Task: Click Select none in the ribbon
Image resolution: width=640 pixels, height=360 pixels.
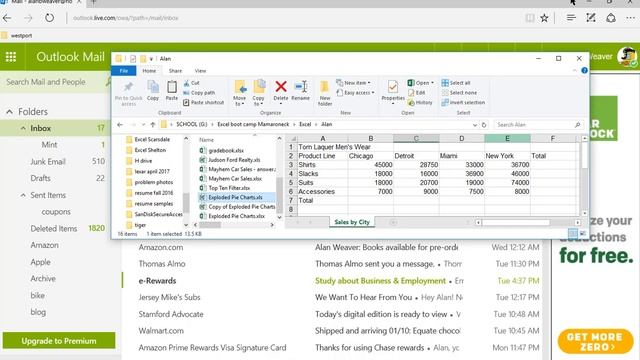Action: pos(459,93)
